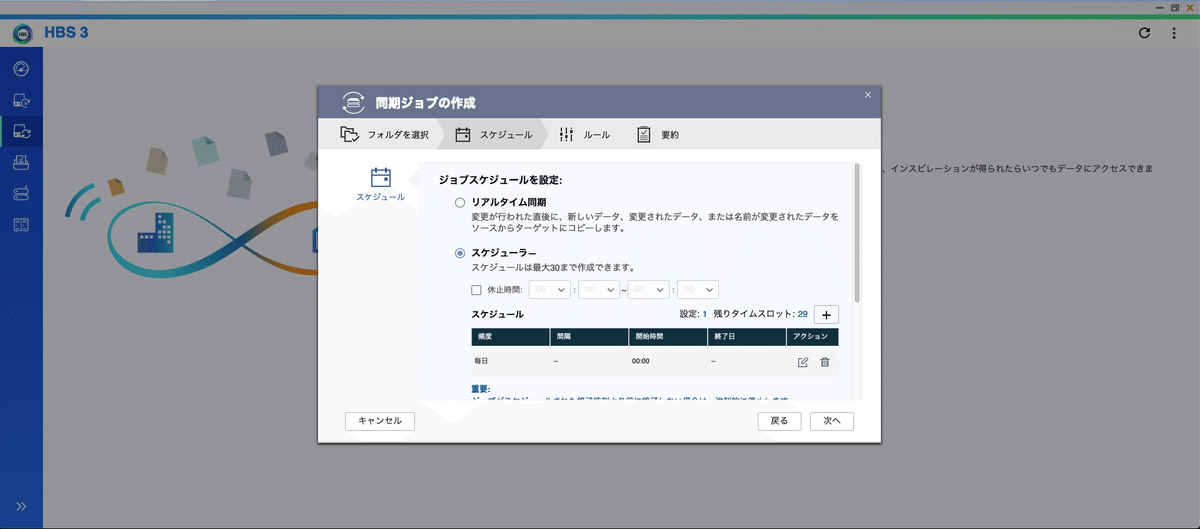This screenshot has height=529, width=1200.
Task: Open the Sync sidebar icon
Action: pos(21,131)
